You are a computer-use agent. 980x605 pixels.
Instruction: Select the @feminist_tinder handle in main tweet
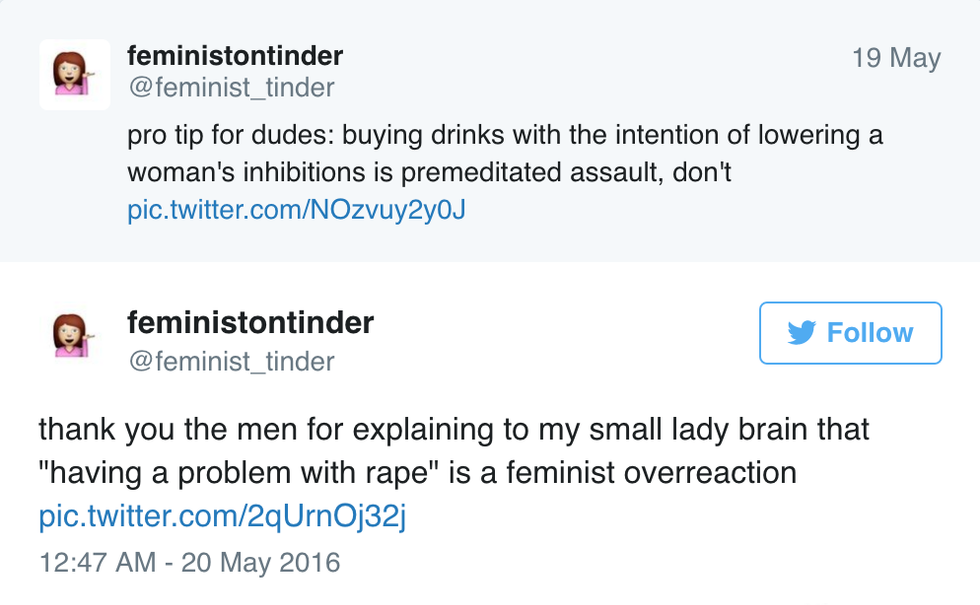(231, 360)
